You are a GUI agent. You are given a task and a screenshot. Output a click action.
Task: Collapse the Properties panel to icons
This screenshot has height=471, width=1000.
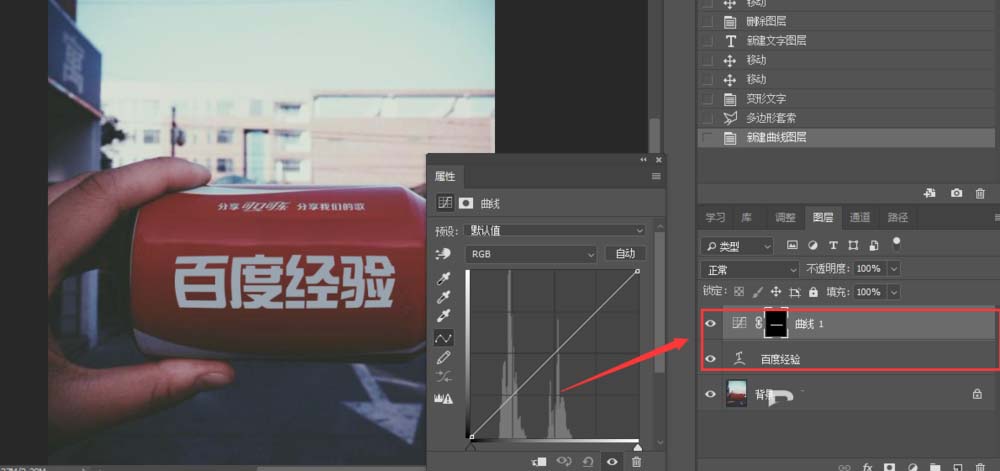tap(643, 159)
